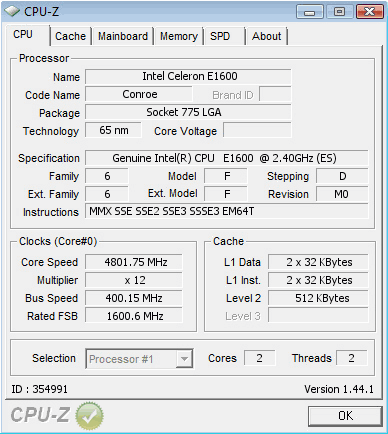This screenshot has height=434, width=388.
Task: Click the Multiplier value x 12
Action: pos(134,280)
